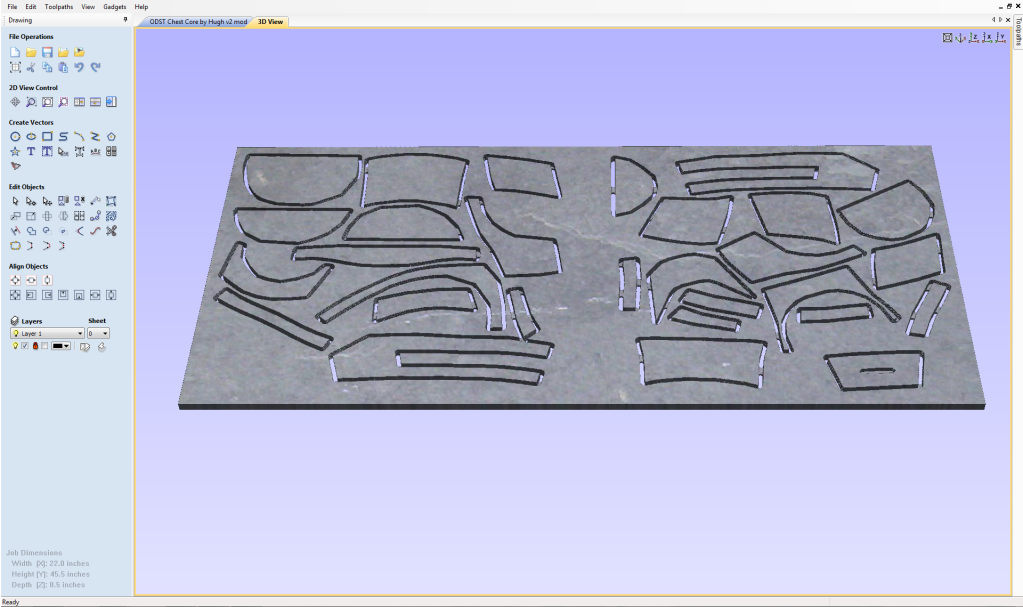Image resolution: width=1023 pixels, height=607 pixels.
Task: Open the Weld vectors tool
Action: pos(31,231)
